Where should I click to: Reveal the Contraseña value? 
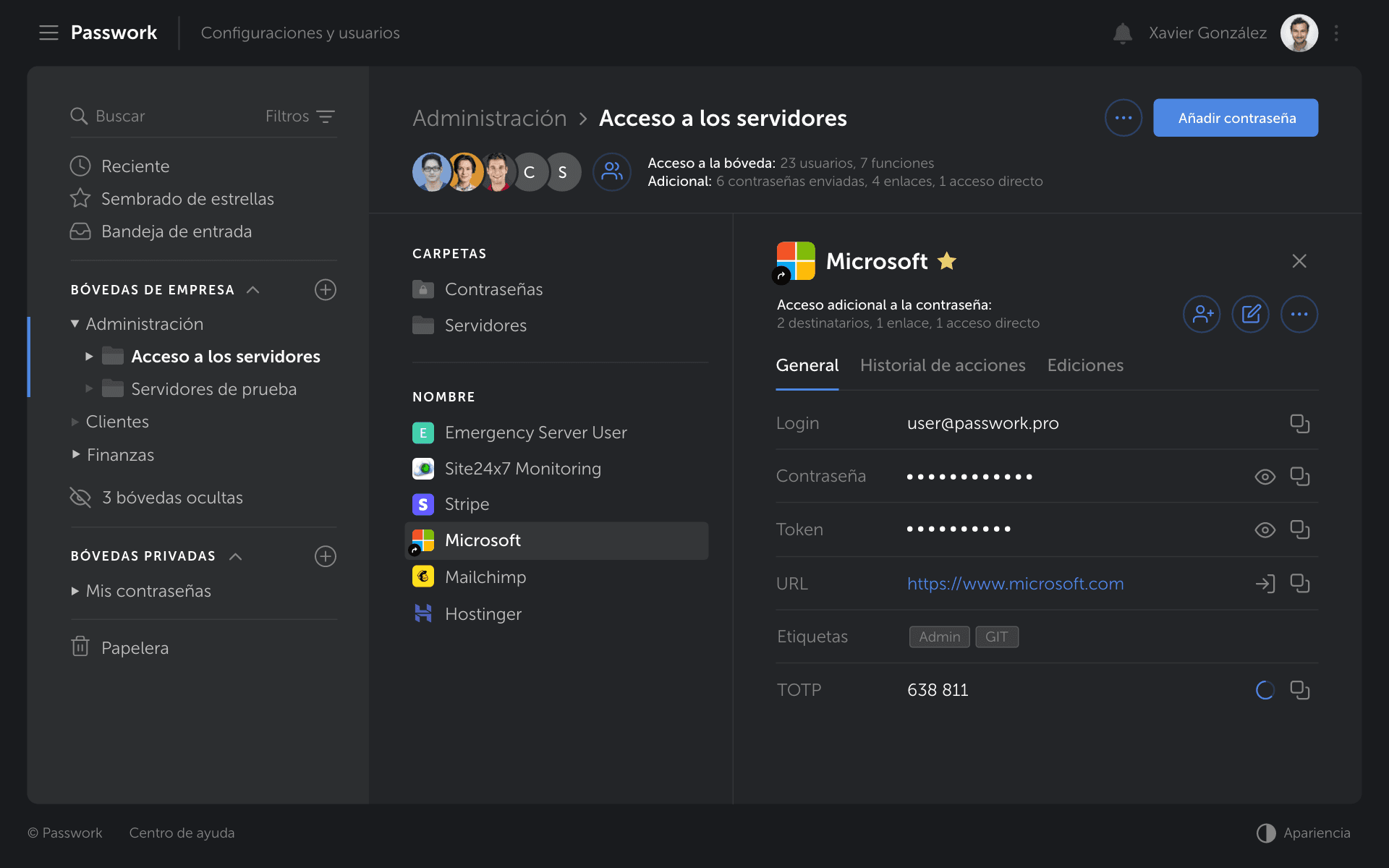[1265, 477]
